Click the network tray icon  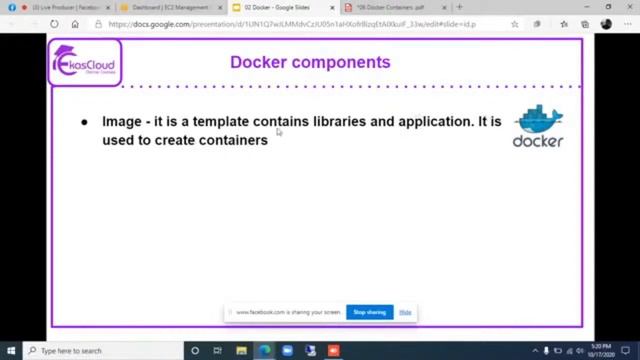tap(569, 351)
